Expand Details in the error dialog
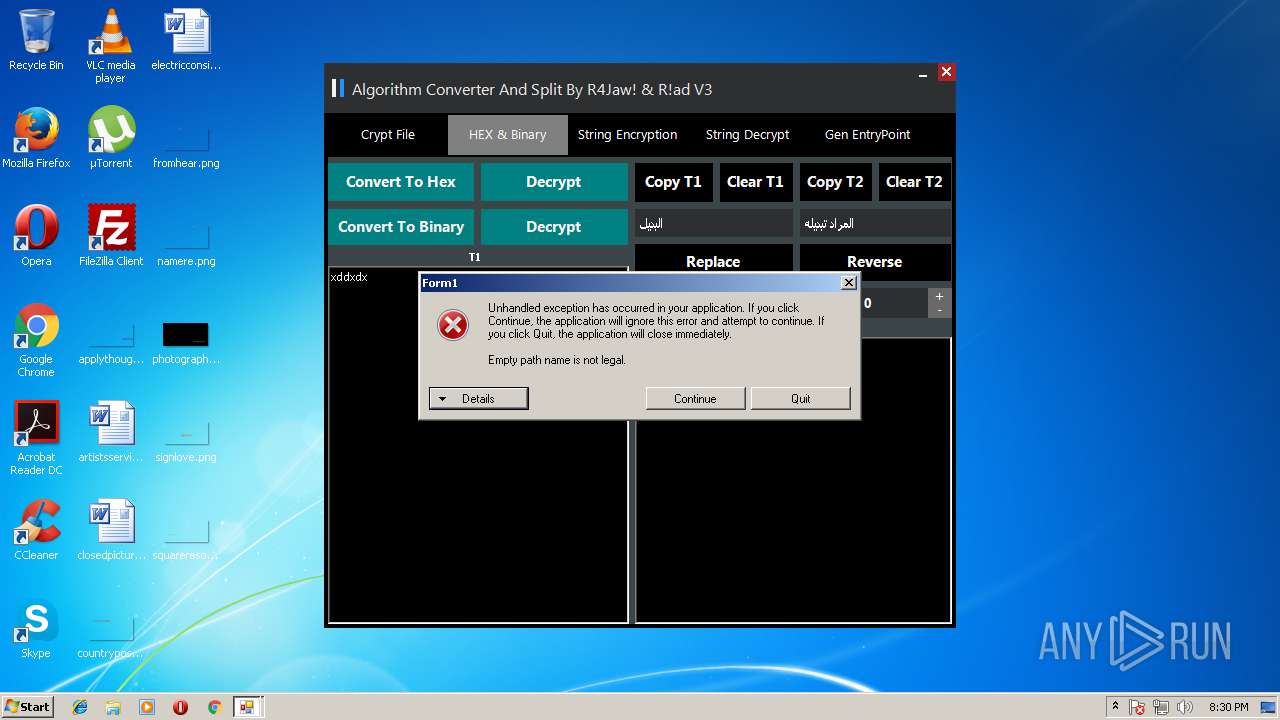Image resolution: width=1280 pixels, height=720 pixels. (x=478, y=398)
